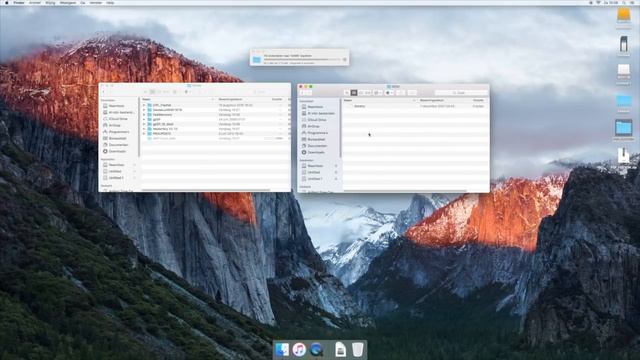Switch right Finder window to column view
The width and height of the screenshot is (640, 360).
click(x=361, y=93)
